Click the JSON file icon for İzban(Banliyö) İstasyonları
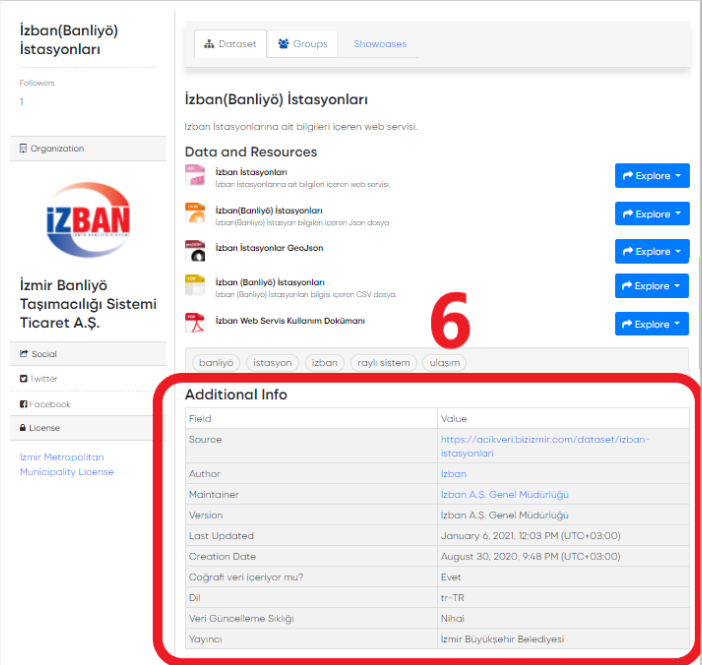702x665 pixels. (195, 214)
